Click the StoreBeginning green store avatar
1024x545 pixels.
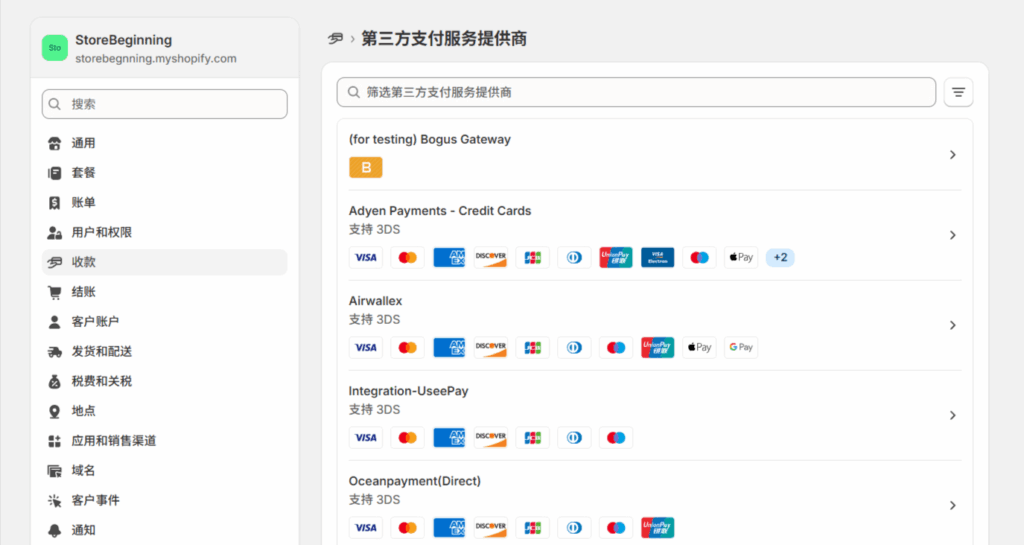pyautogui.click(x=55, y=48)
